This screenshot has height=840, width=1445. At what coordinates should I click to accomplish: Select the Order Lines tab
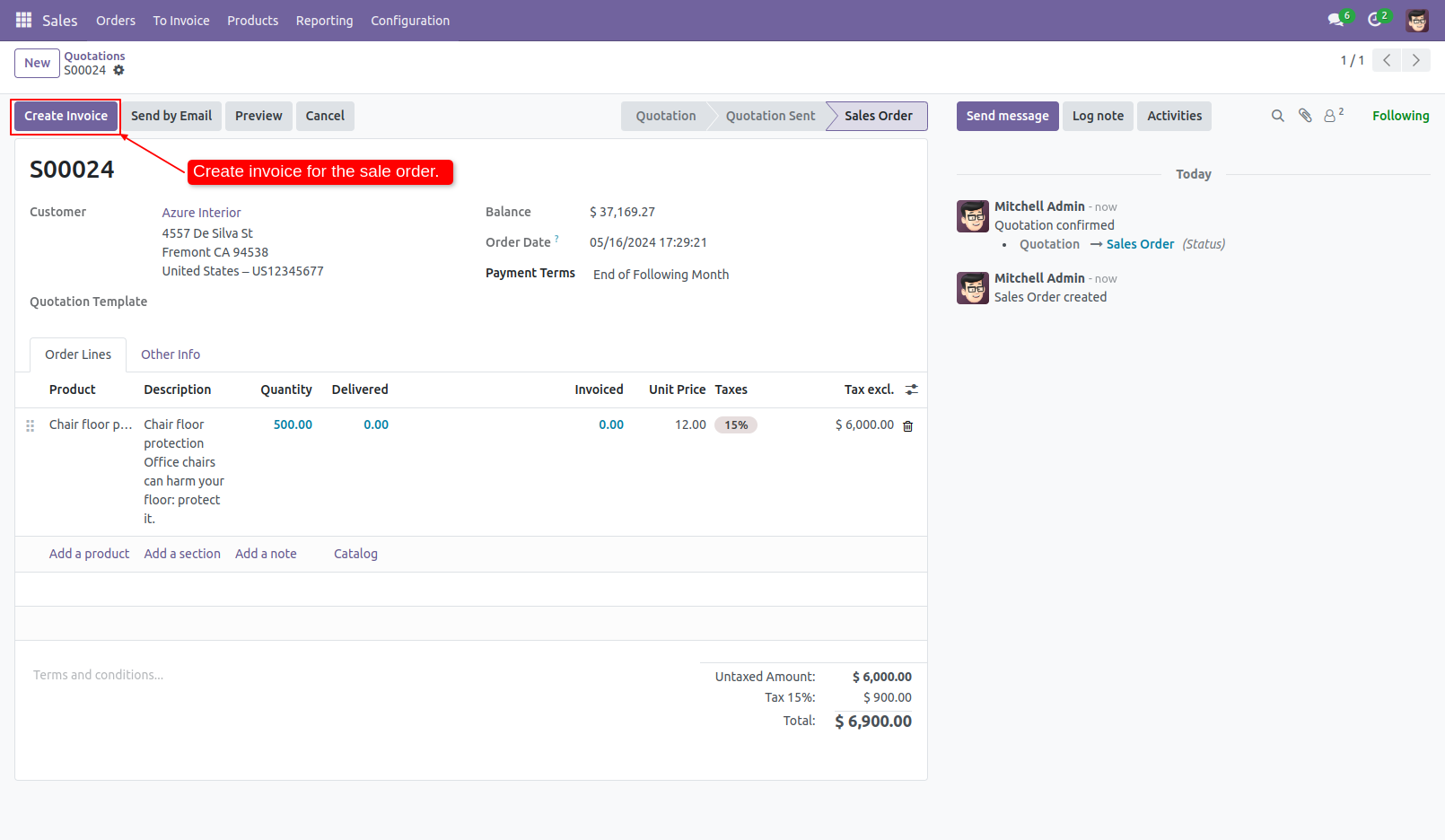(x=77, y=354)
